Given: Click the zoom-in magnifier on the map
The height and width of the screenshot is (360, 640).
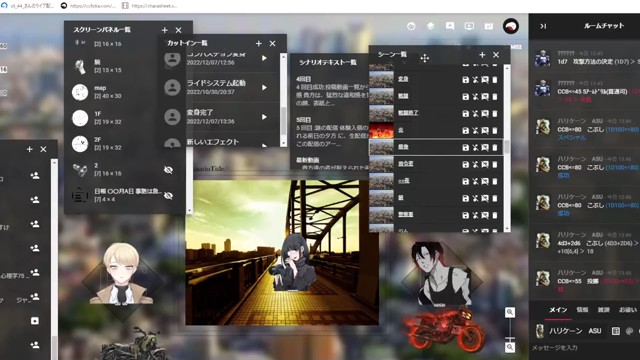Looking at the screenshot, I should (510, 312).
